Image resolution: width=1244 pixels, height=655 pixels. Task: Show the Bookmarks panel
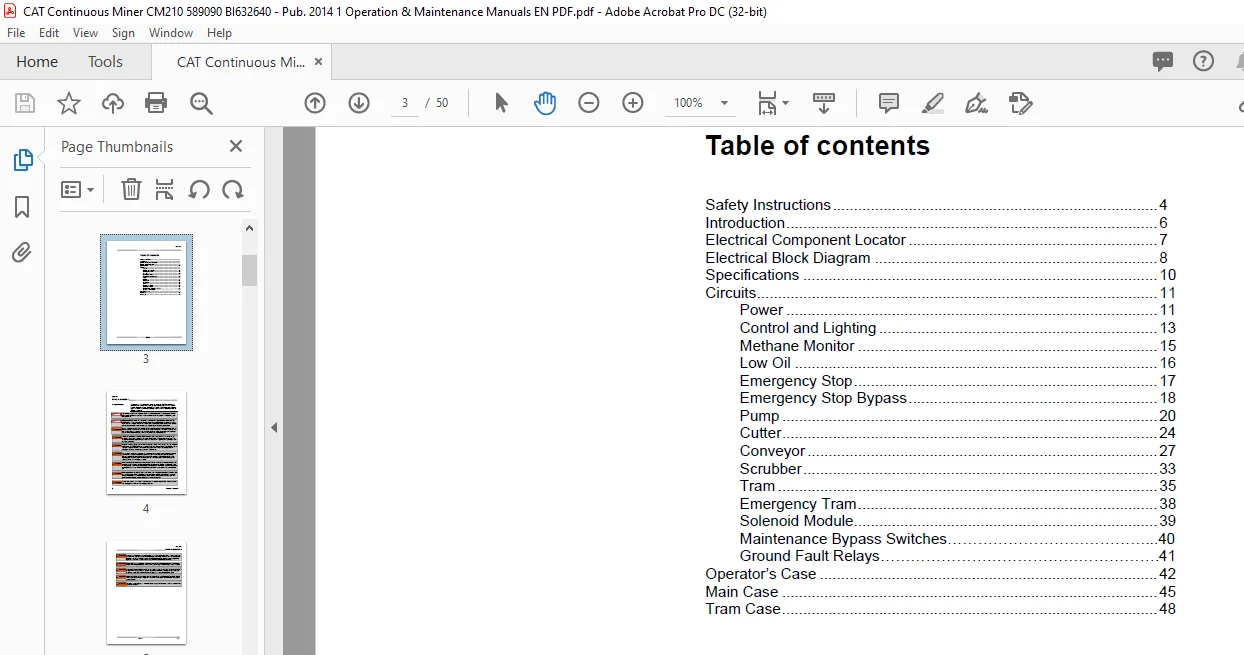pyautogui.click(x=22, y=207)
